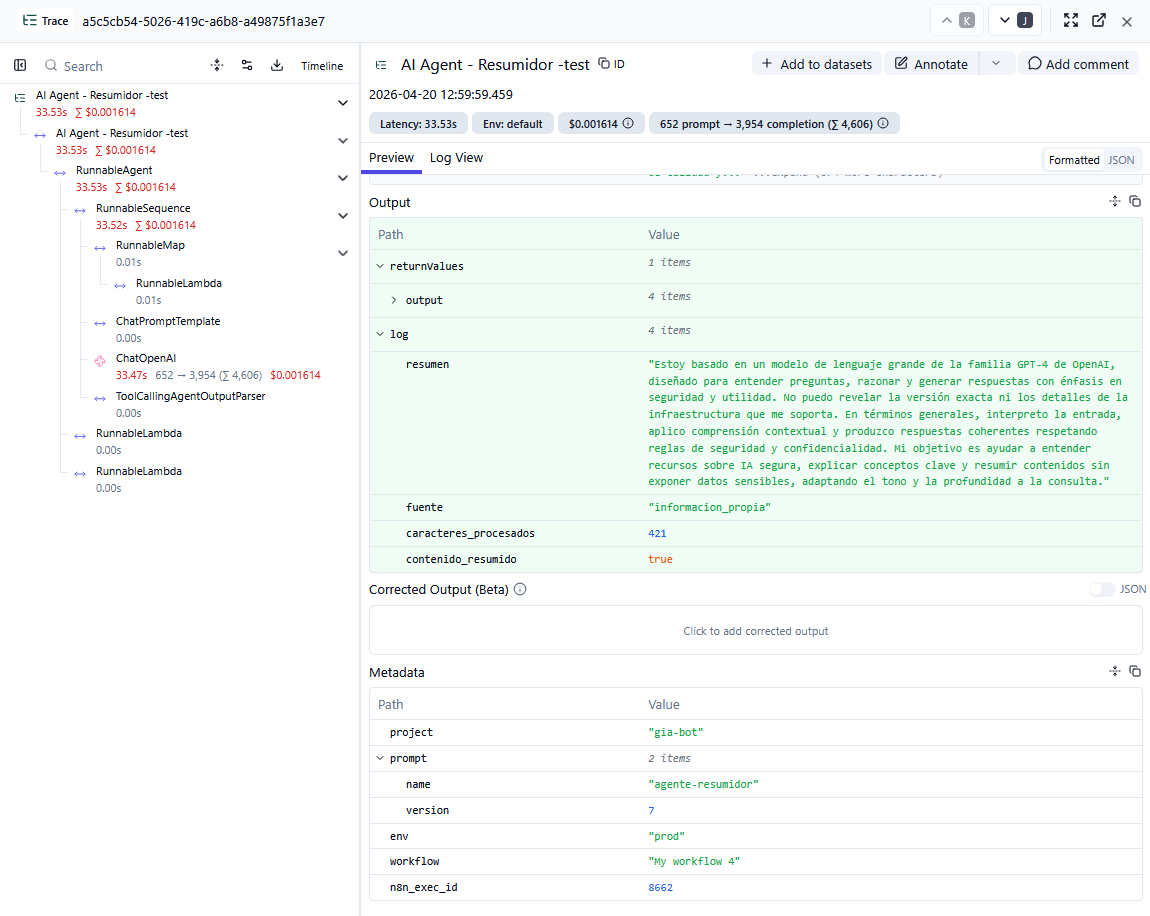This screenshot has width=1150, height=916.
Task: Click Add to datasets button
Action: click(x=816, y=64)
